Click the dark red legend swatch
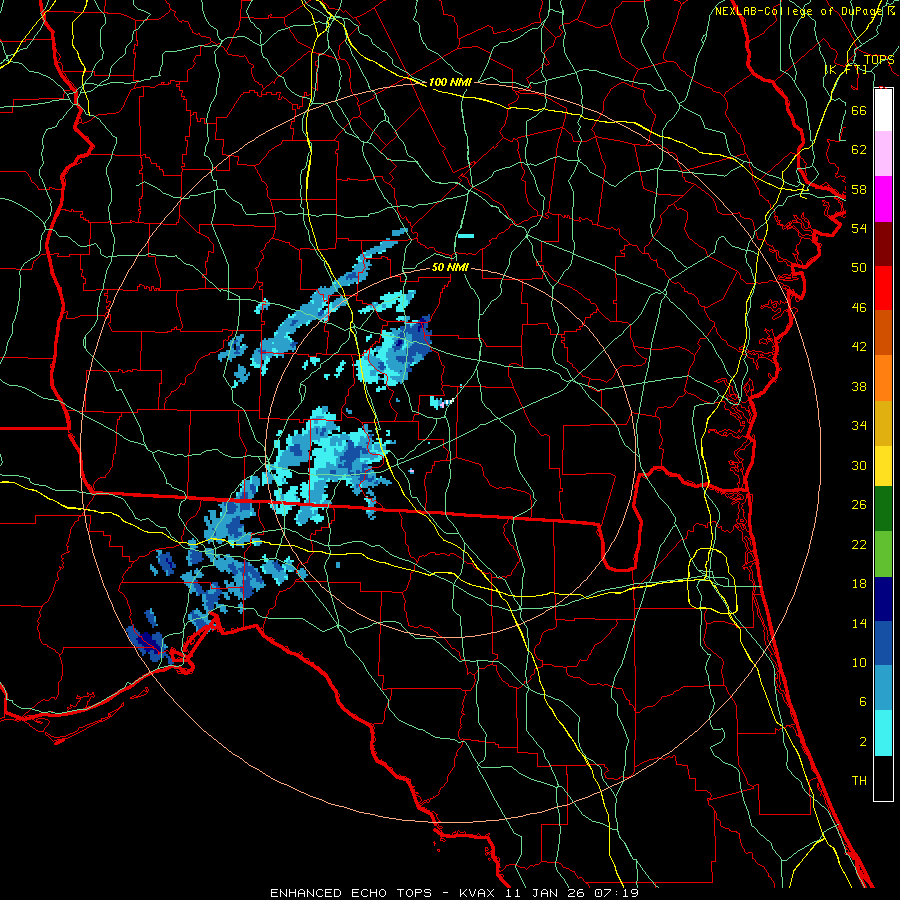 coord(883,243)
